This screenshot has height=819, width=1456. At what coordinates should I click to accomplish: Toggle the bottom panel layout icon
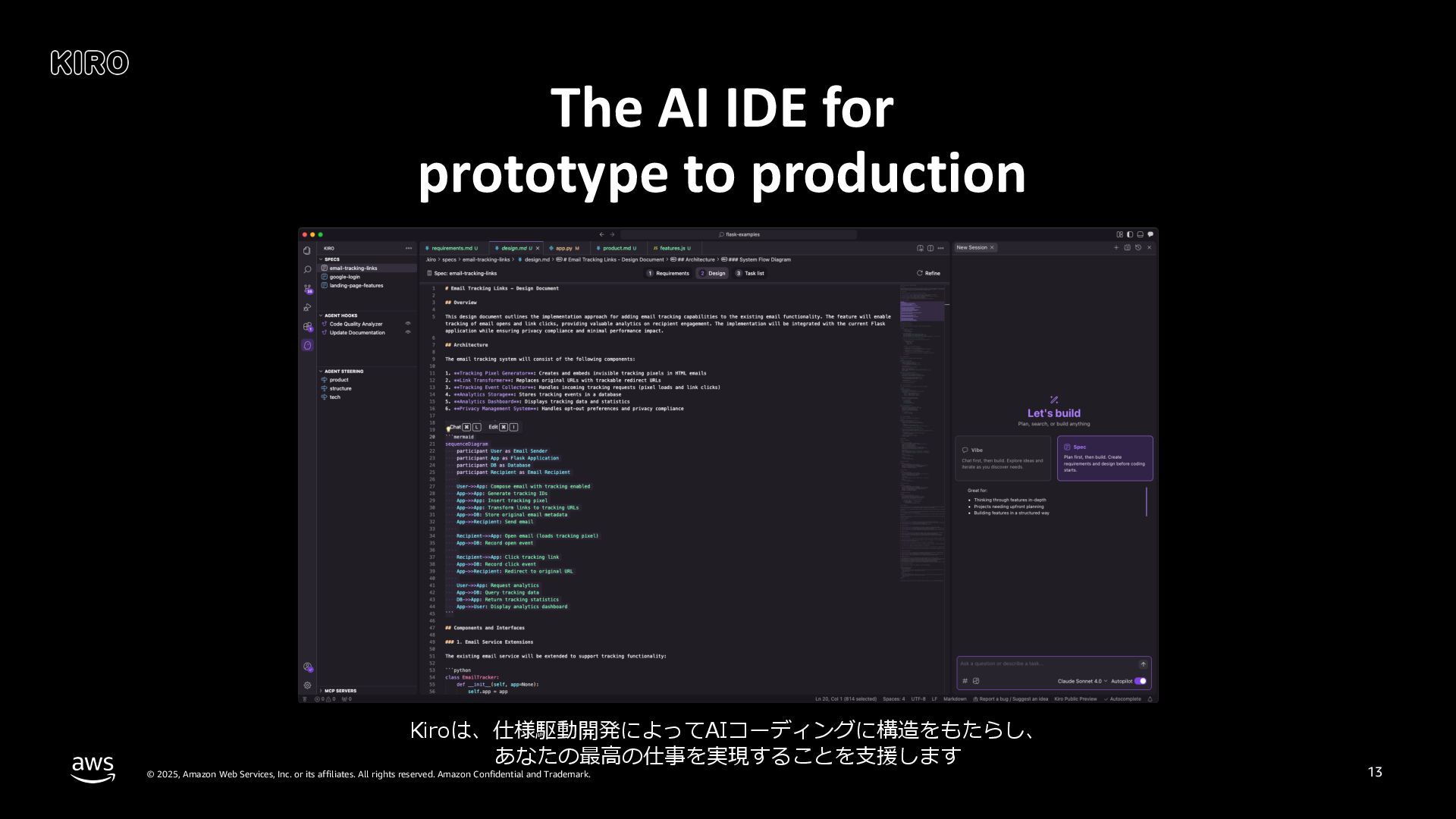click(x=1140, y=234)
